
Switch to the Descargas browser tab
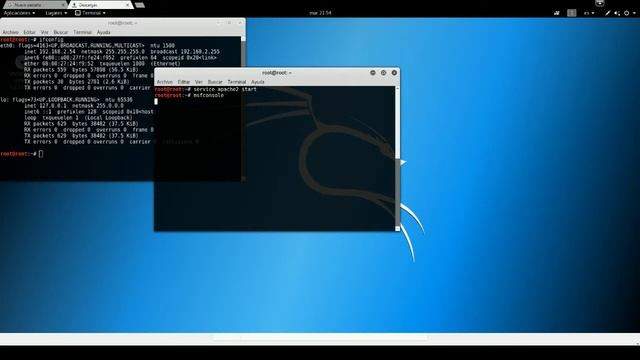100,5
